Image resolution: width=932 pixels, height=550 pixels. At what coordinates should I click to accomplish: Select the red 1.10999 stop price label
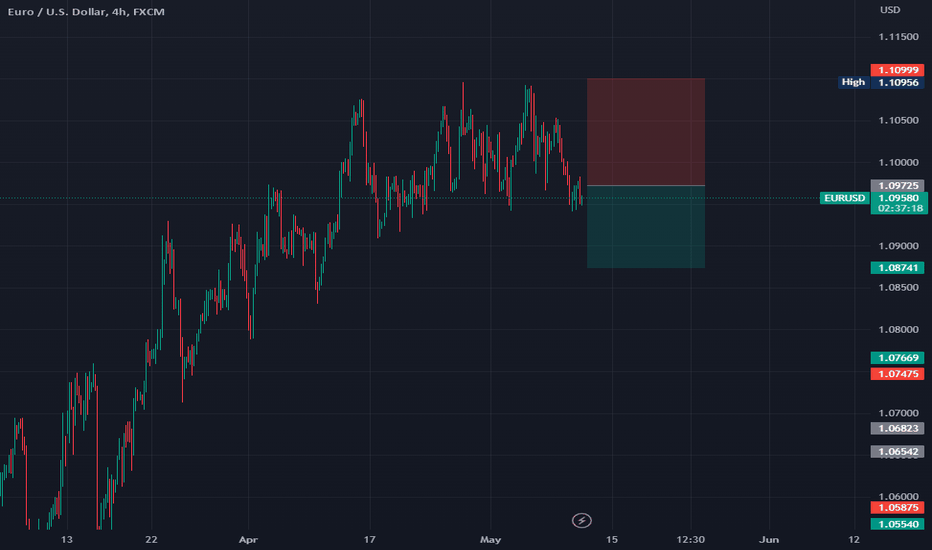point(898,70)
